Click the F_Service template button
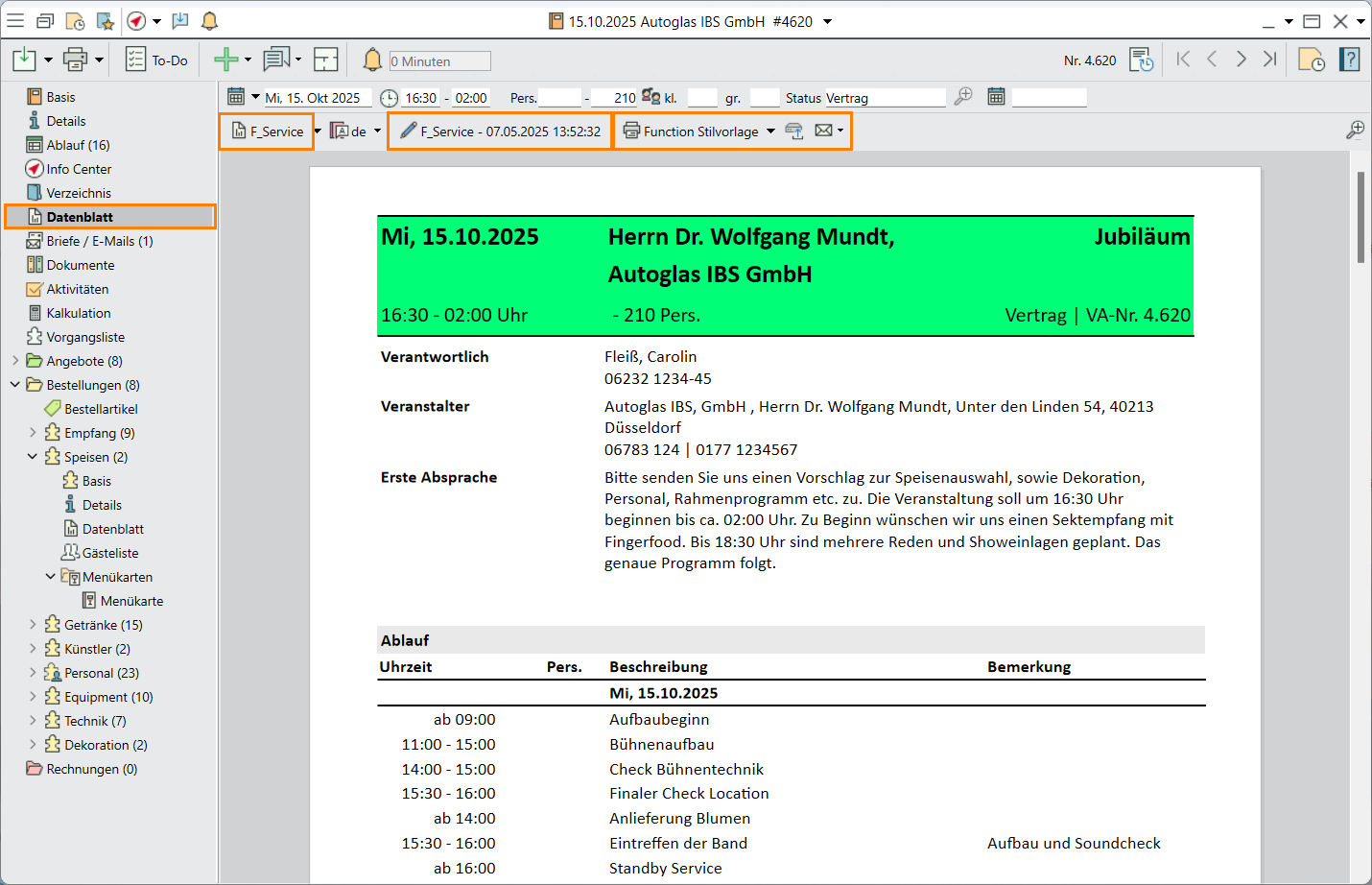The height and width of the screenshot is (885, 1372). tap(268, 132)
